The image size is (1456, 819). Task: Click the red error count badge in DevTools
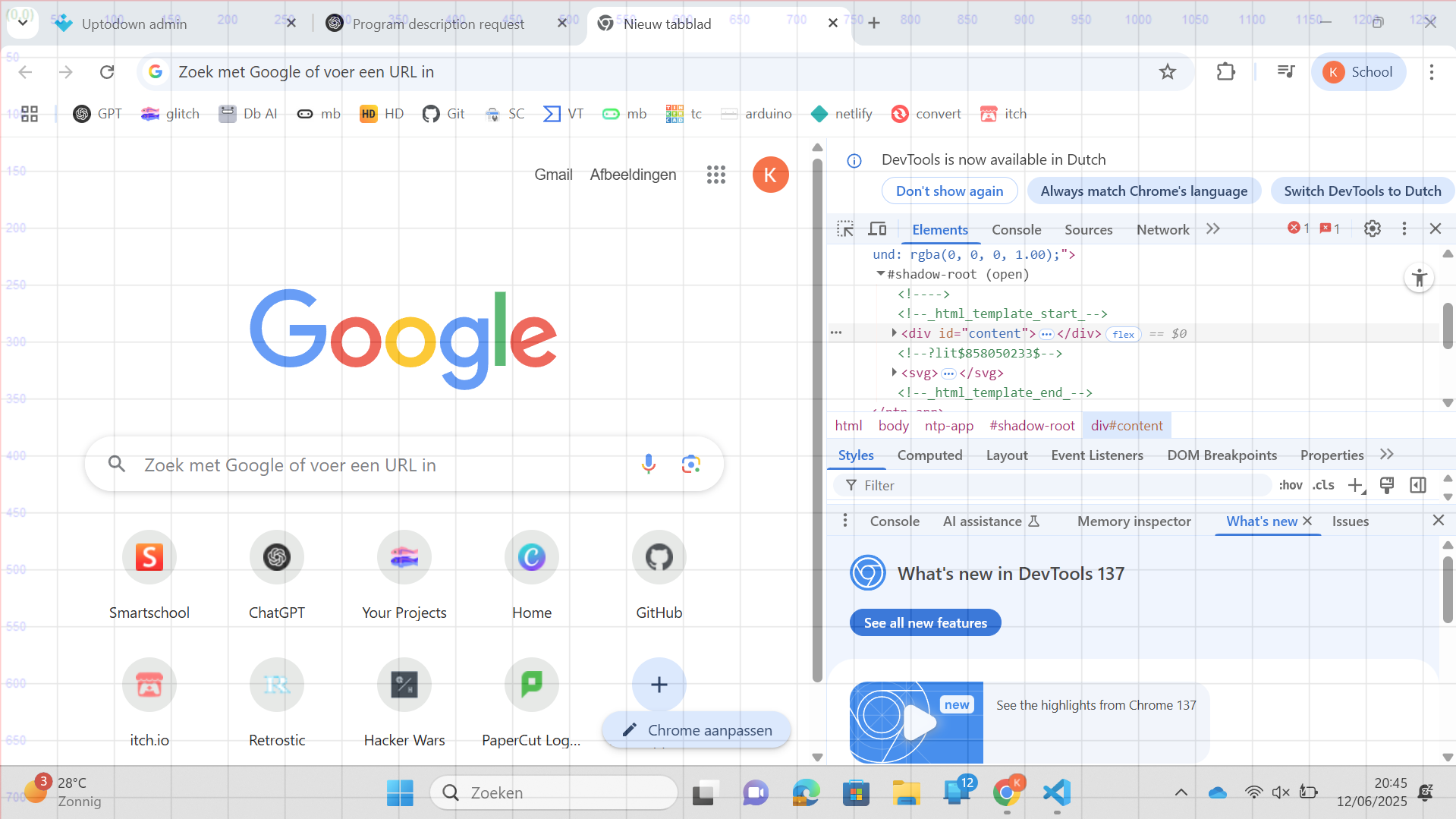1298,228
